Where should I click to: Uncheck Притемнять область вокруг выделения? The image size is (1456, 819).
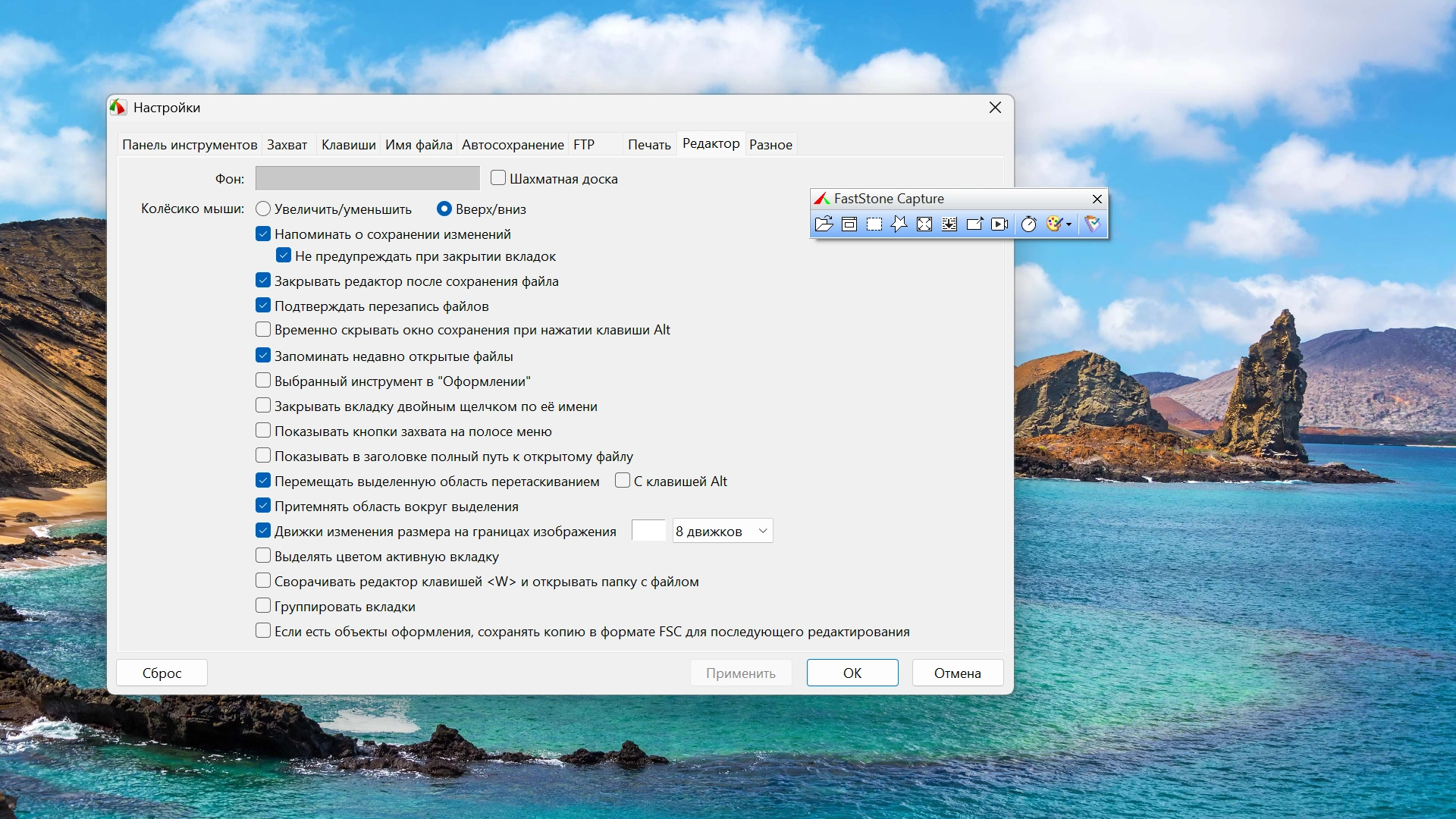coord(263,506)
